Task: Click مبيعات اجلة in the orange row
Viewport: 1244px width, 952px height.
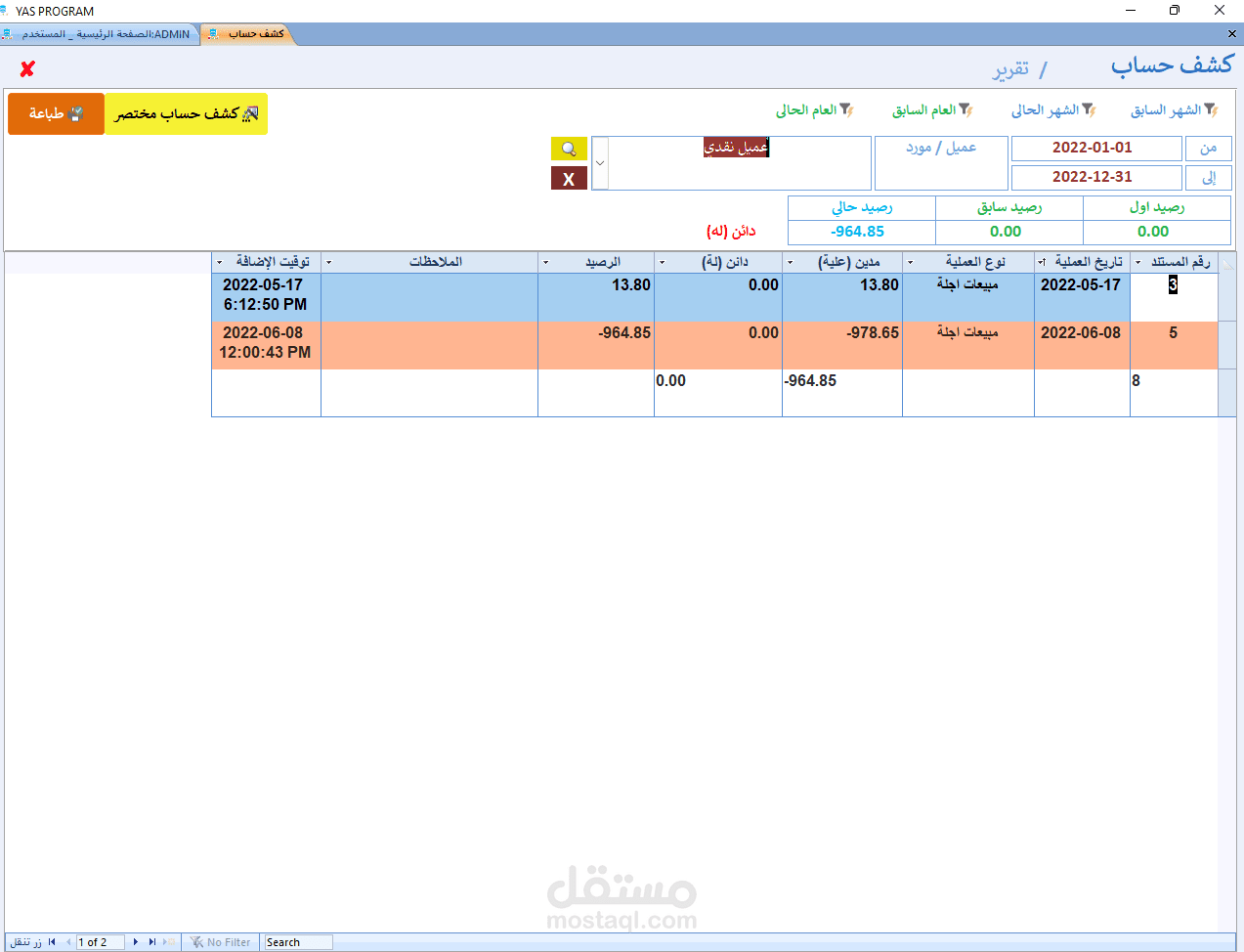Action: 968,345
